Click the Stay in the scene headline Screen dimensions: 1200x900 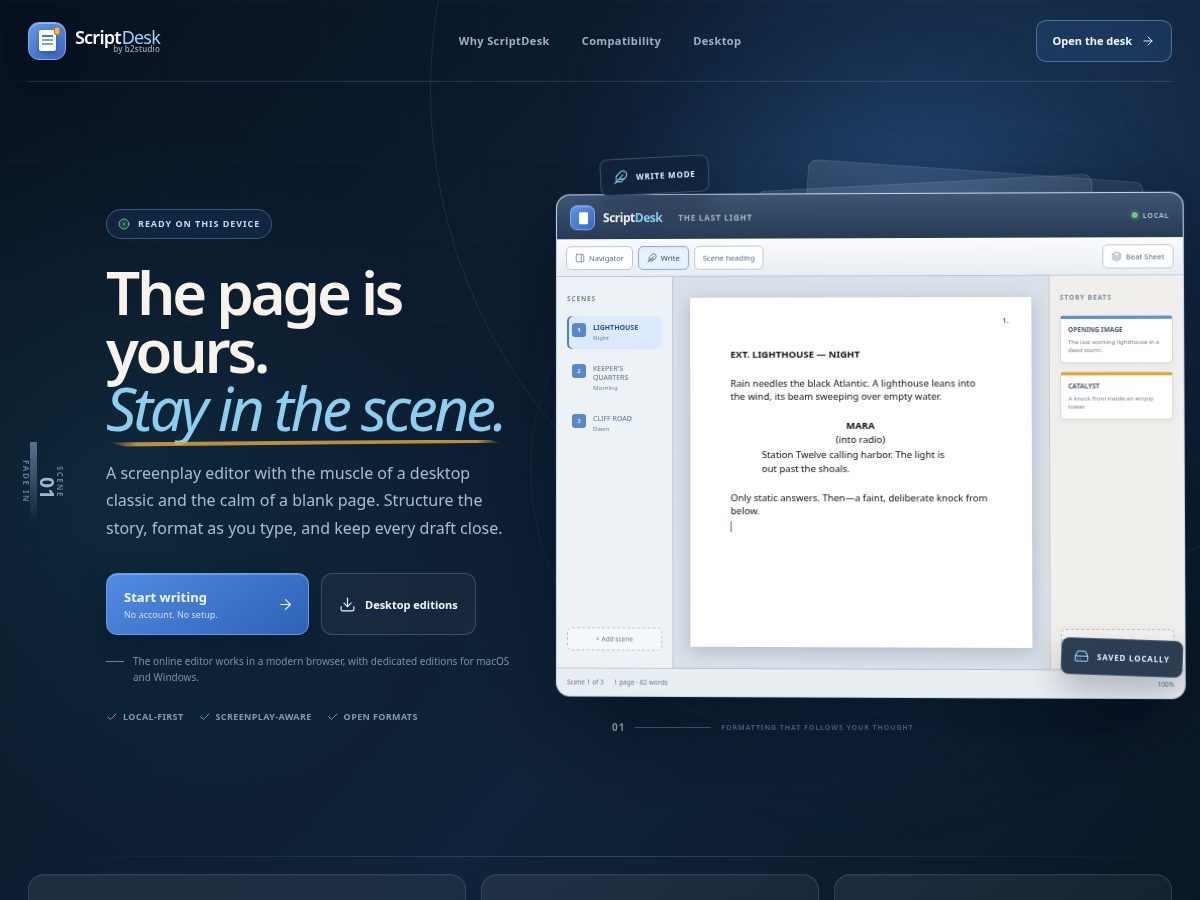coord(304,409)
